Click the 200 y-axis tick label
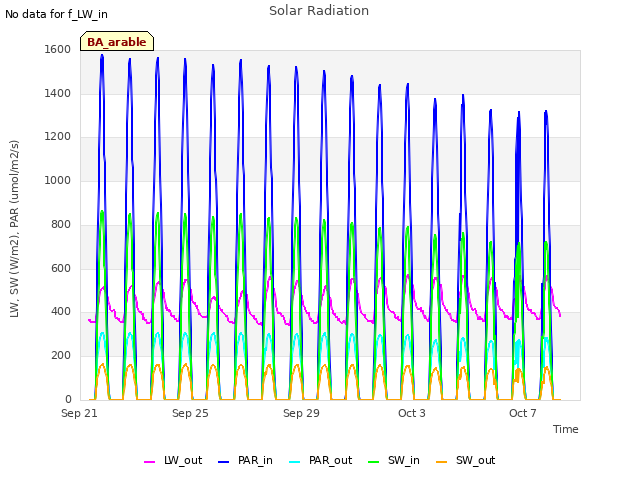This screenshot has width=640, height=480. (61, 356)
